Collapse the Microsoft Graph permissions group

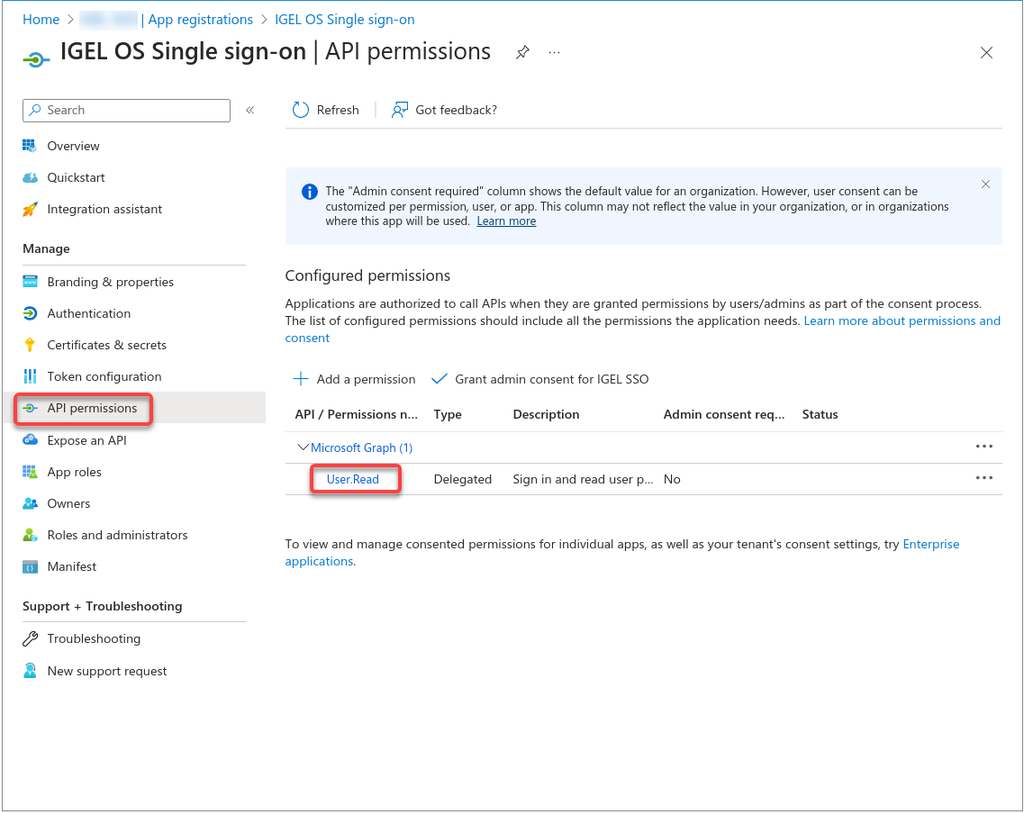[303, 448]
